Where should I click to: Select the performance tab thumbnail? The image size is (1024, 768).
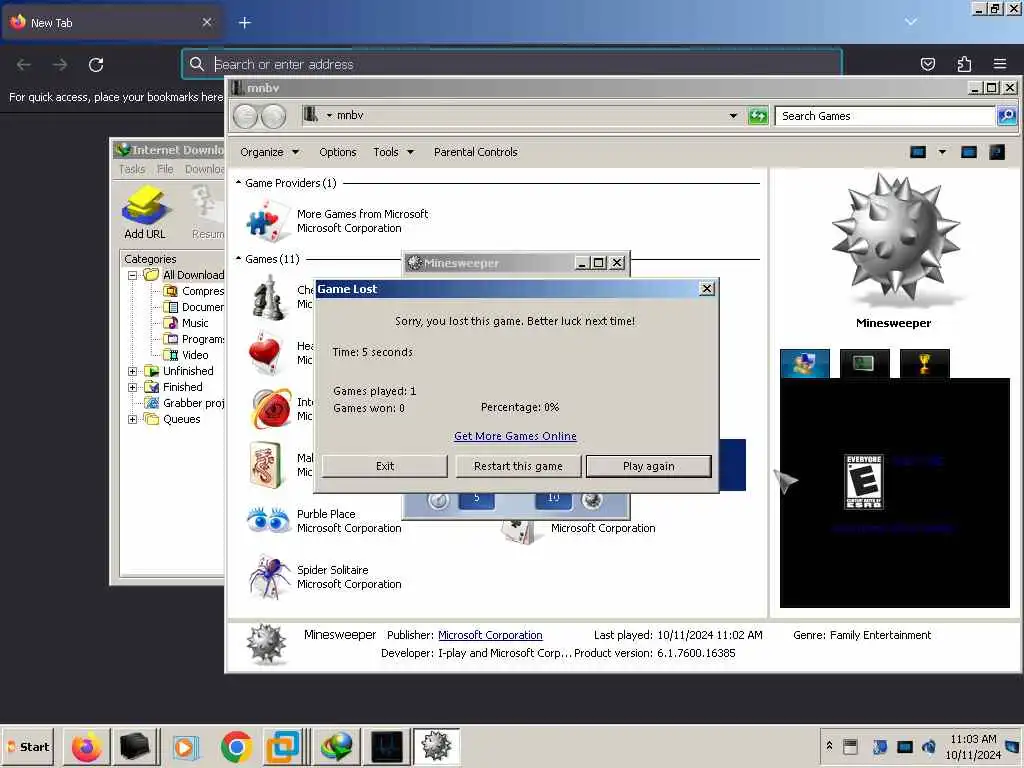point(864,363)
